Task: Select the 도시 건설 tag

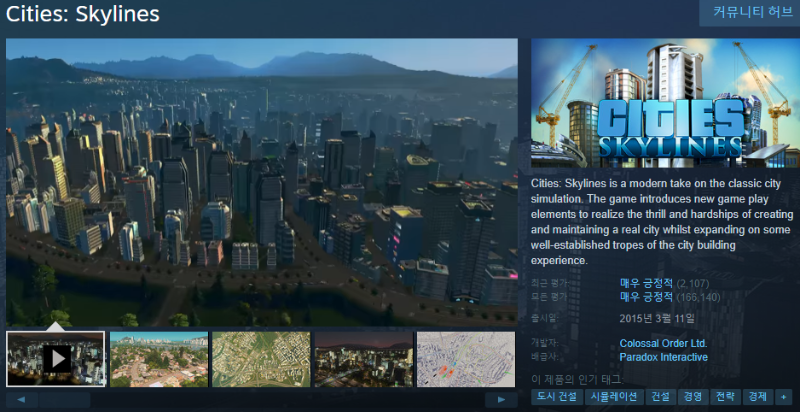Action: click(557, 397)
